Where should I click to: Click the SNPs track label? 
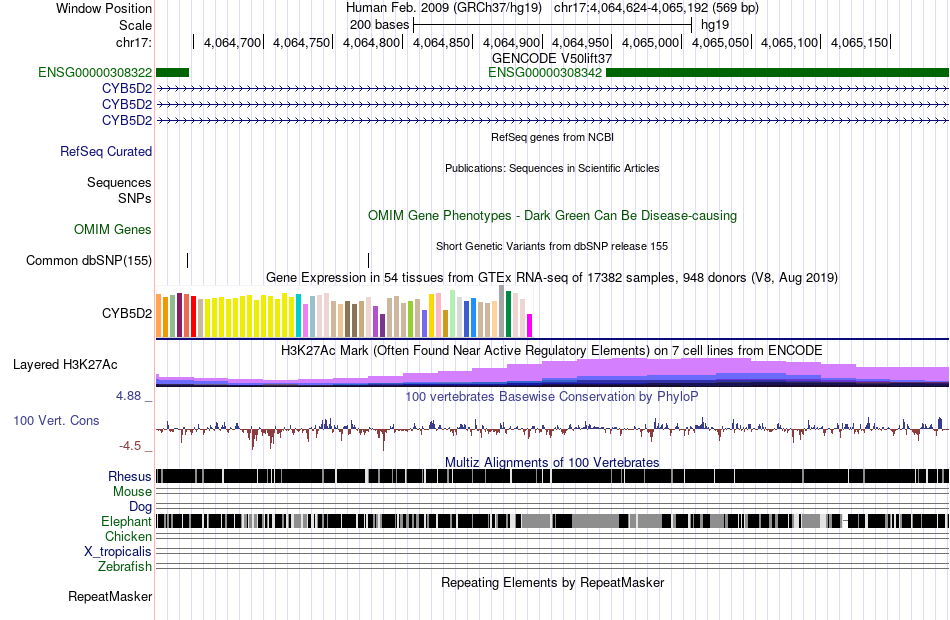tap(135, 198)
